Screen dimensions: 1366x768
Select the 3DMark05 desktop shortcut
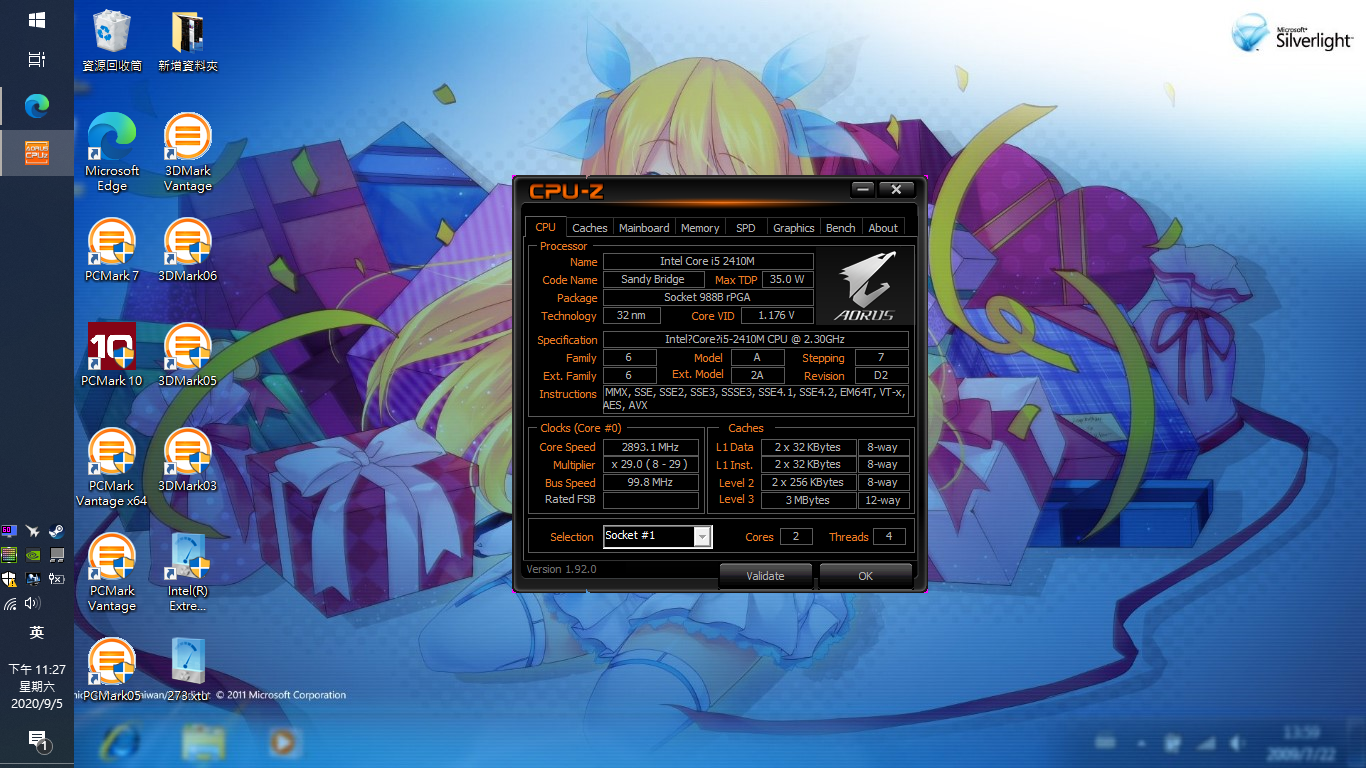tap(188, 355)
